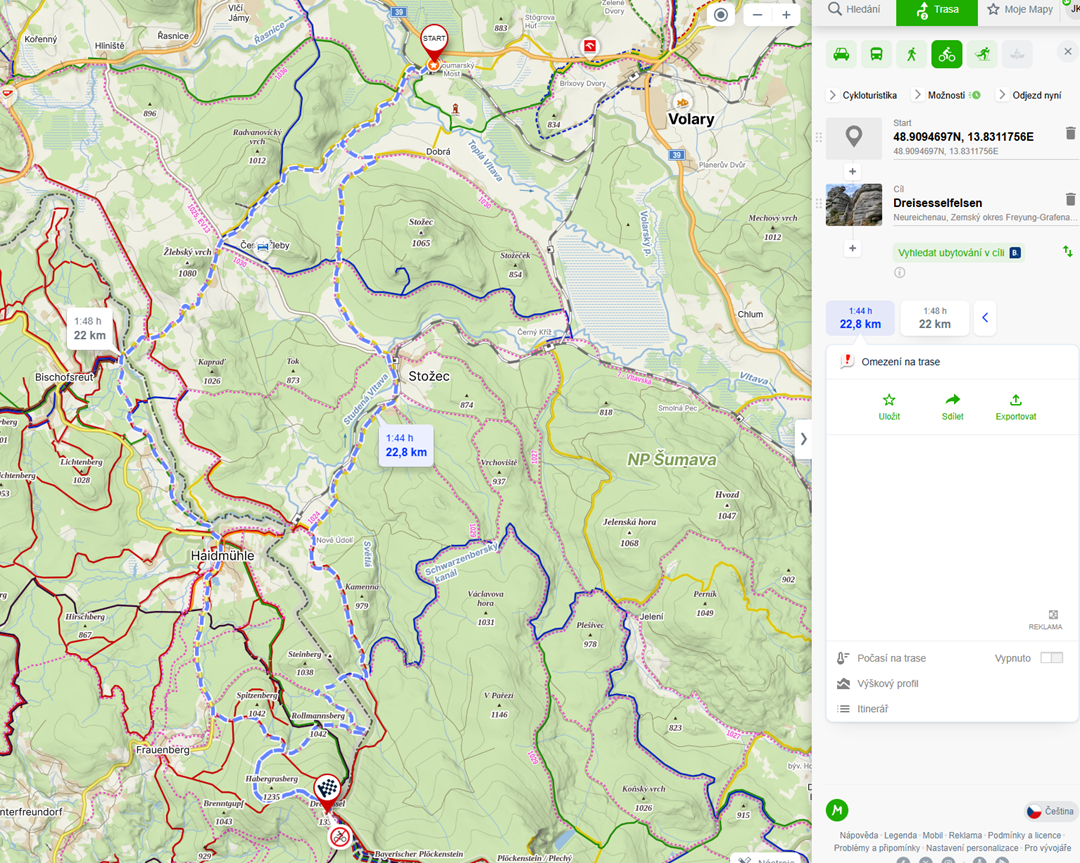Open the Nastavení personalizace link
This screenshot has width=1080, height=863.
tap(972, 848)
